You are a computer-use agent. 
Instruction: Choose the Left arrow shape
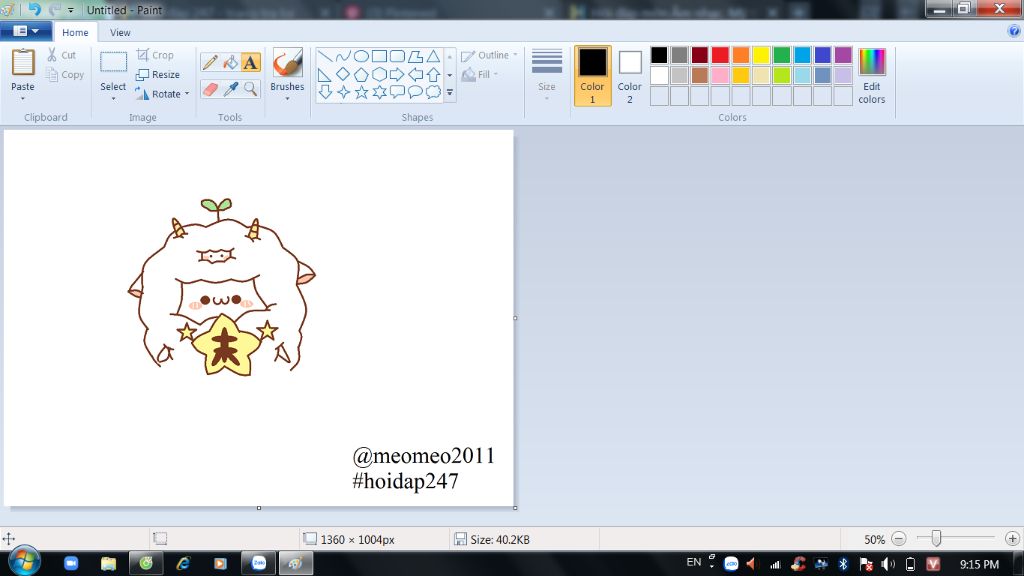(415, 74)
